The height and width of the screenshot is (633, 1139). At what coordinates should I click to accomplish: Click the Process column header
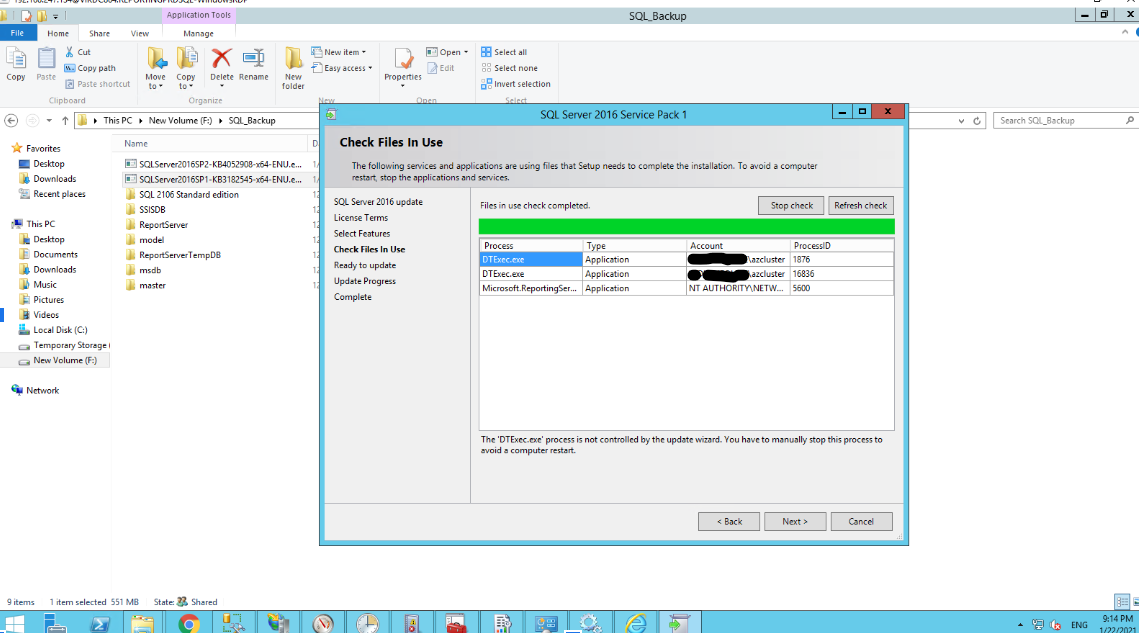point(531,246)
